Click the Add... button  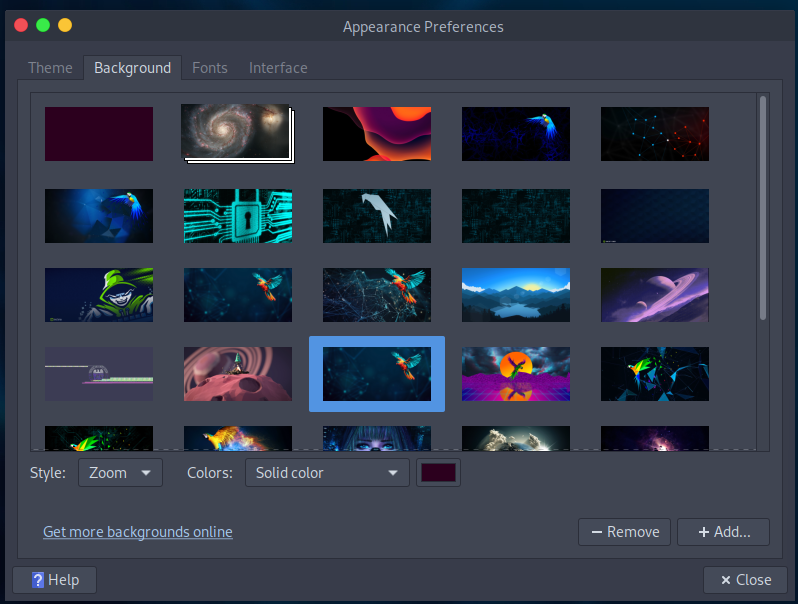pyautogui.click(x=723, y=532)
